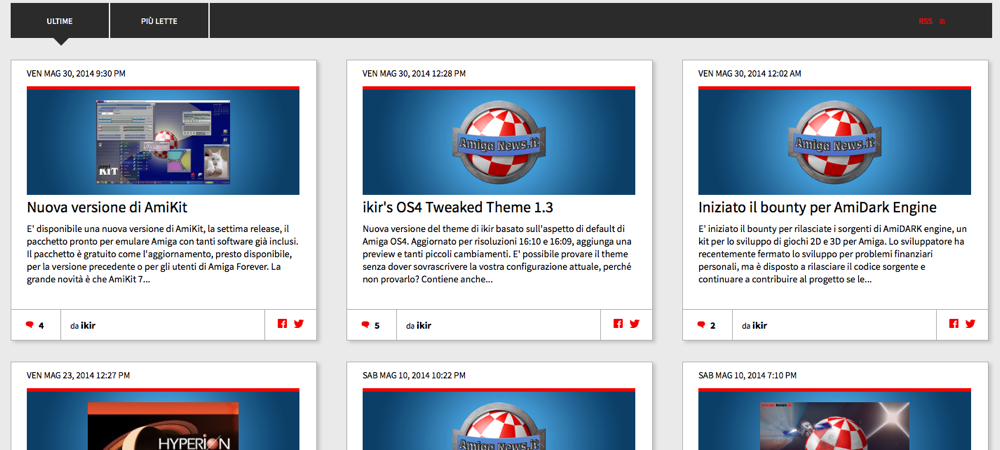Click date VEN MAG 30, 2014 12:02 AM
The height and width of the screenshot is (450, 1000).
click(749, 74)
